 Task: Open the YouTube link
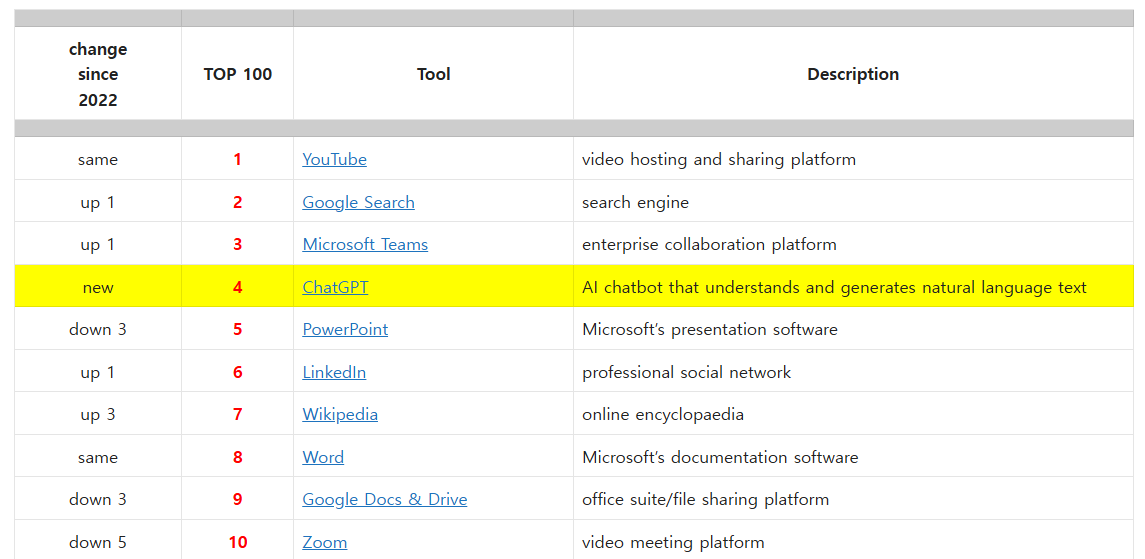[x=334, y=160]
